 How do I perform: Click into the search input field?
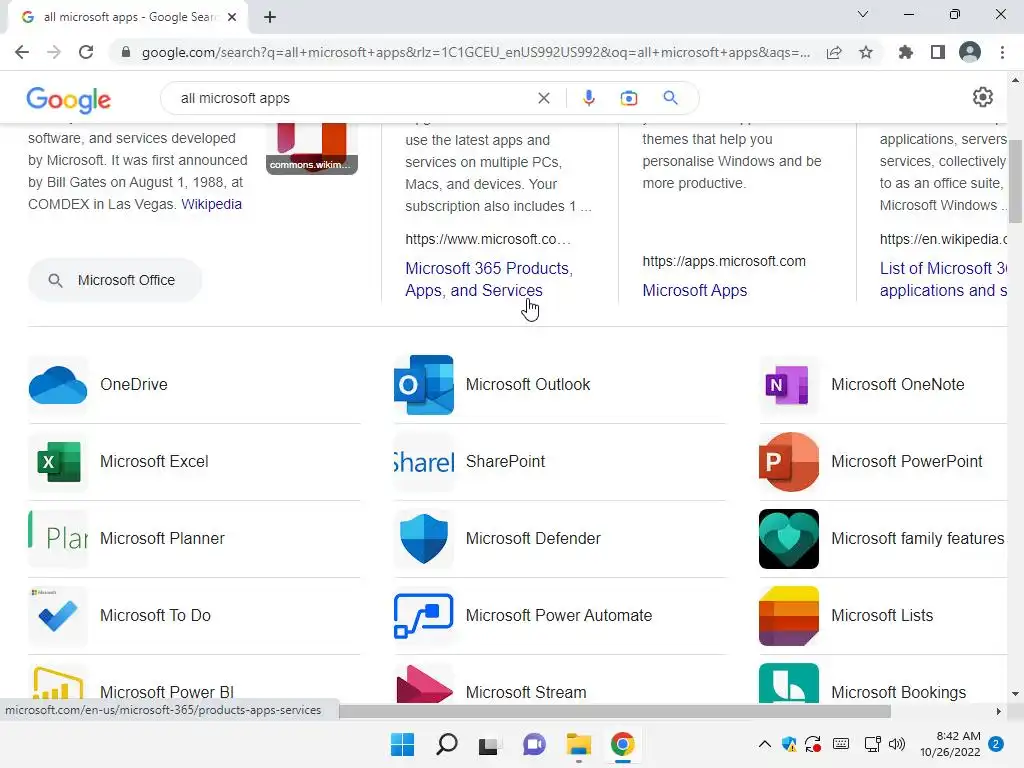click(353, 98)
